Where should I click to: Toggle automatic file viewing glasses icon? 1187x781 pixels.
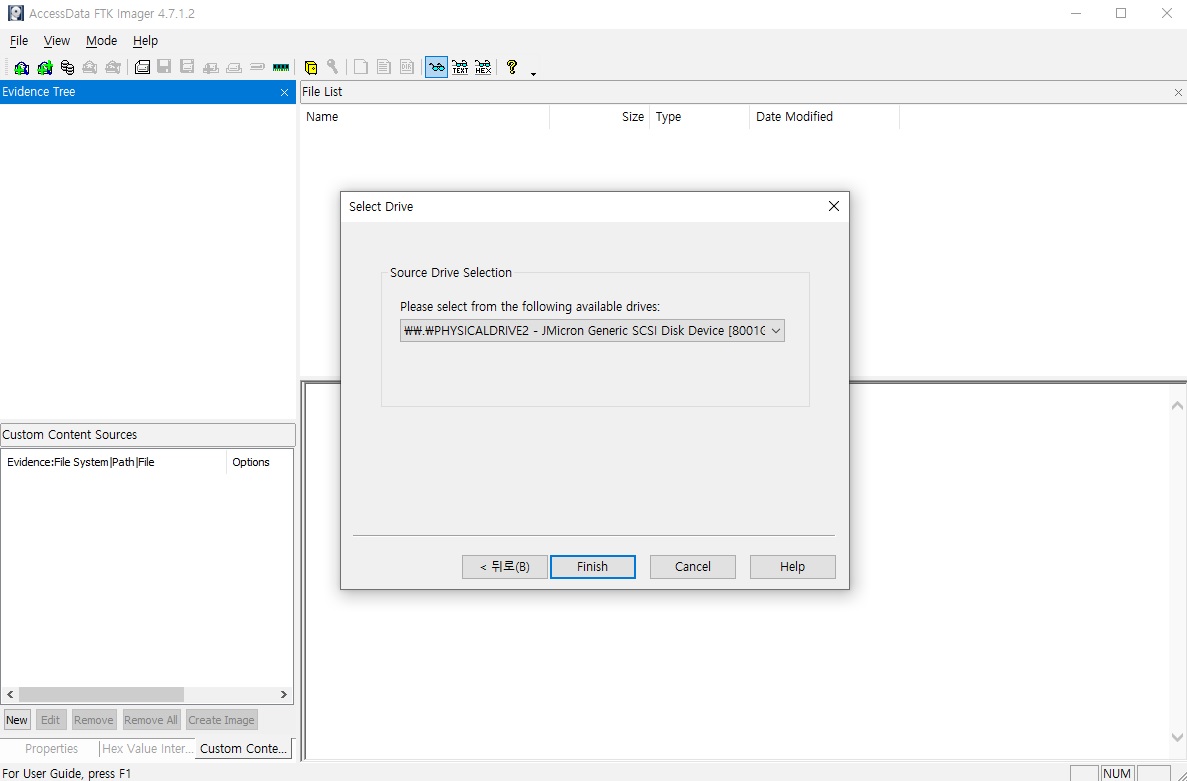[x=436, y=67]
